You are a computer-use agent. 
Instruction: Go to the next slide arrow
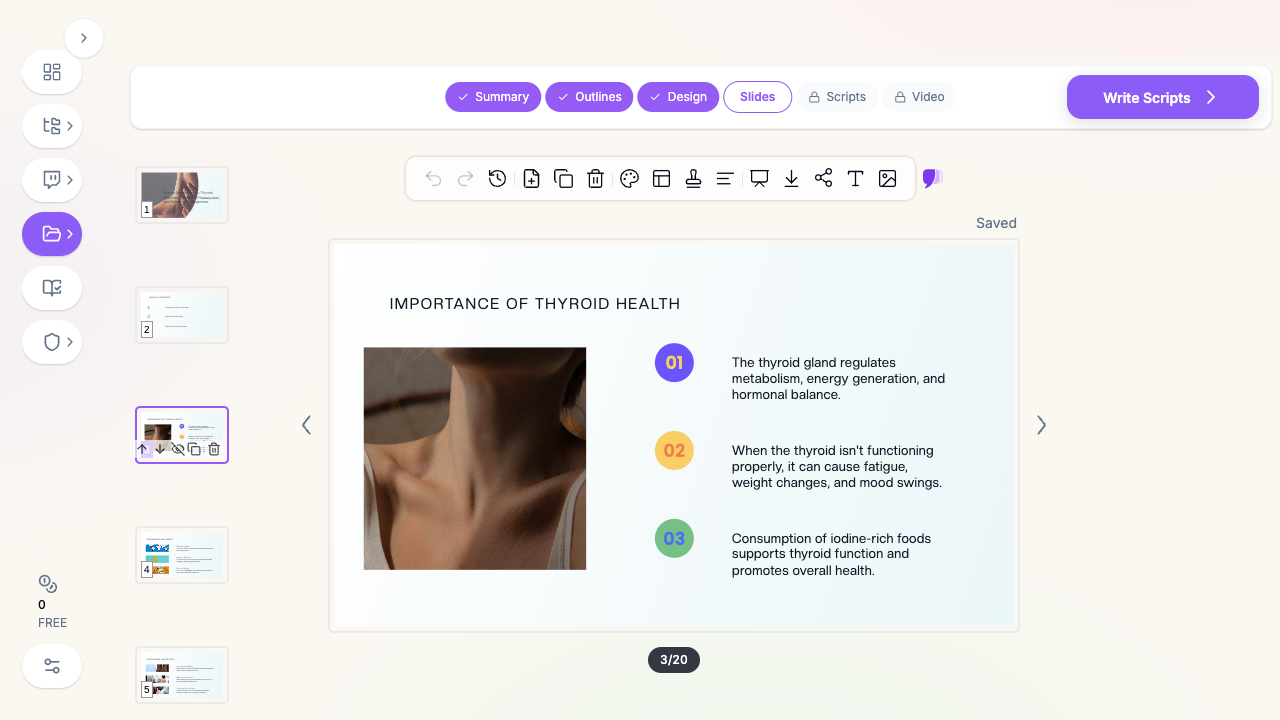point(1041,425)
